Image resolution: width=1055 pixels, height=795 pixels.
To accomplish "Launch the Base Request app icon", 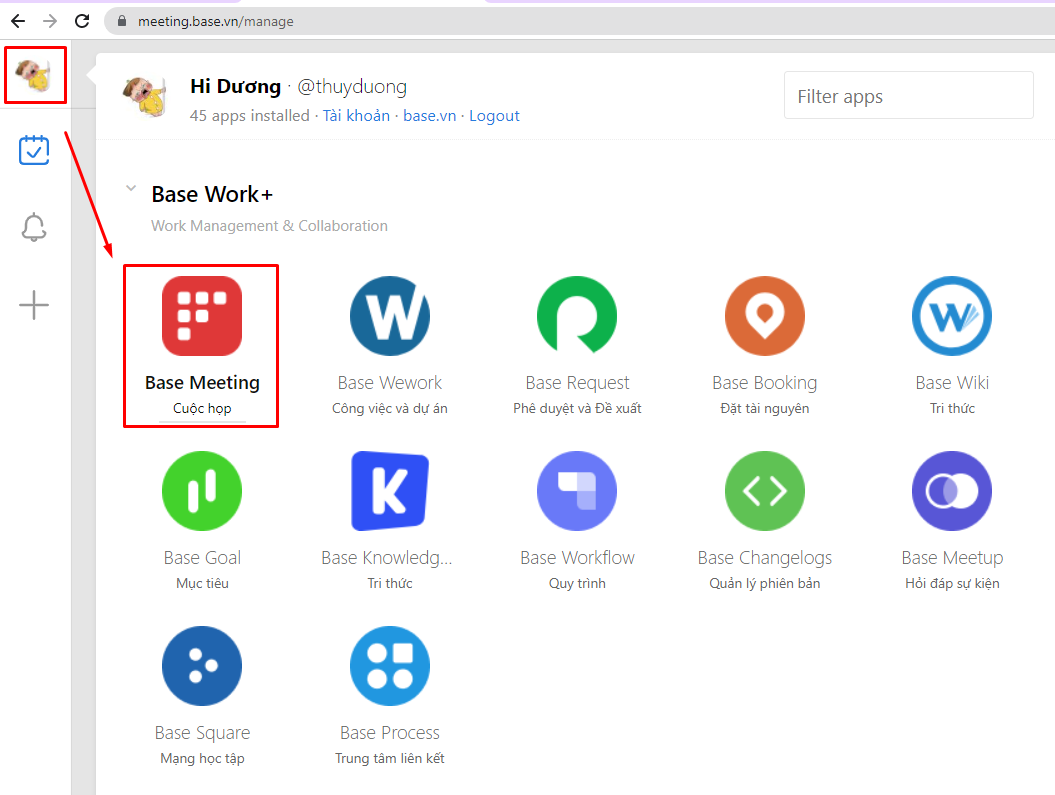I will [577, 315].
